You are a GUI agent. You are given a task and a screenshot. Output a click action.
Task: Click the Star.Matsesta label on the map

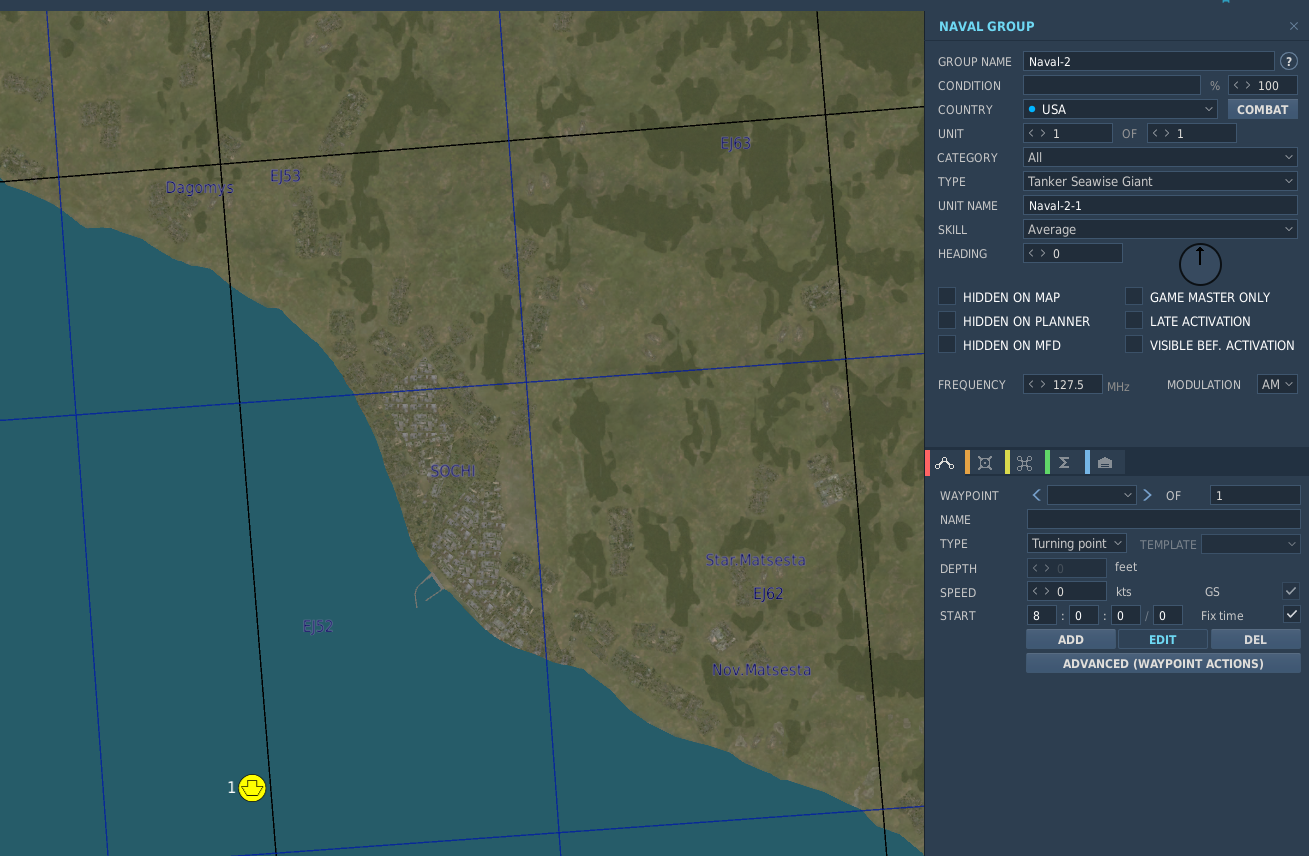755,560
